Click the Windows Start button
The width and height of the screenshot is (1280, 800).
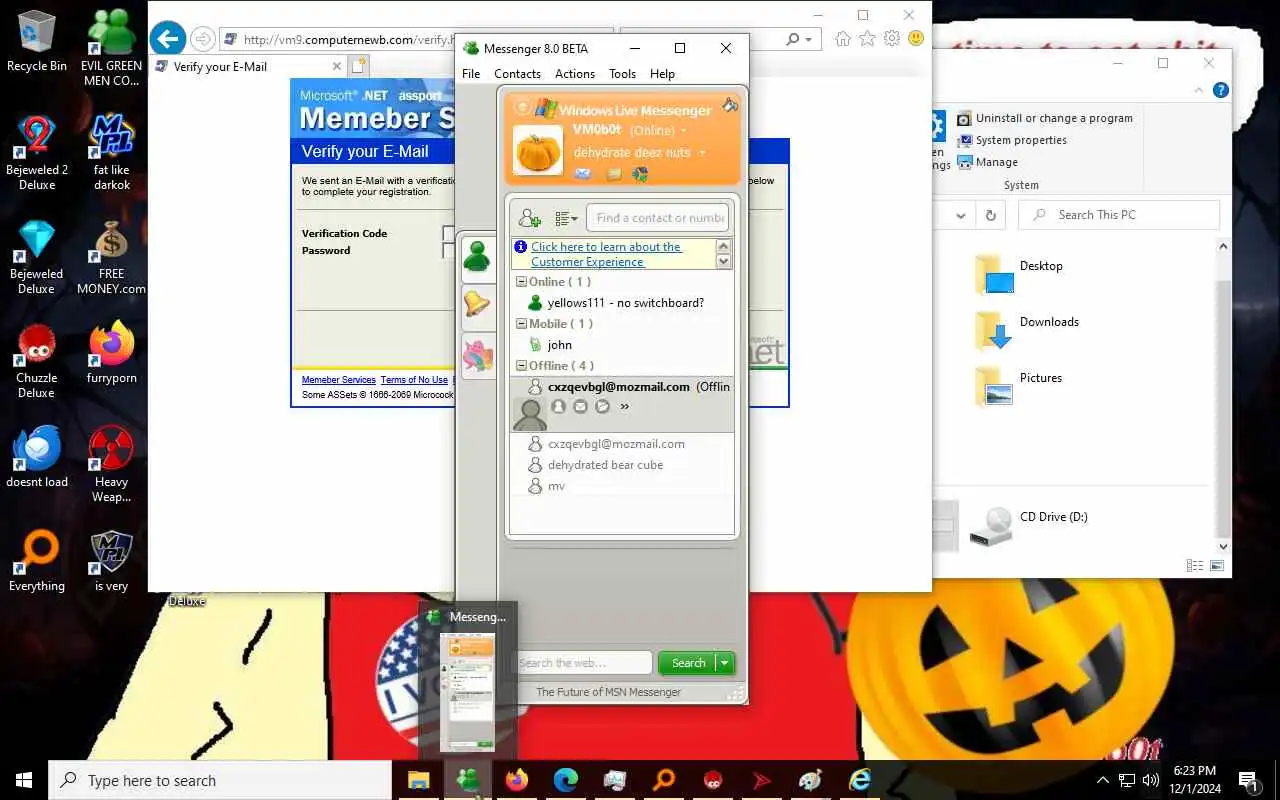click(24, 780)
